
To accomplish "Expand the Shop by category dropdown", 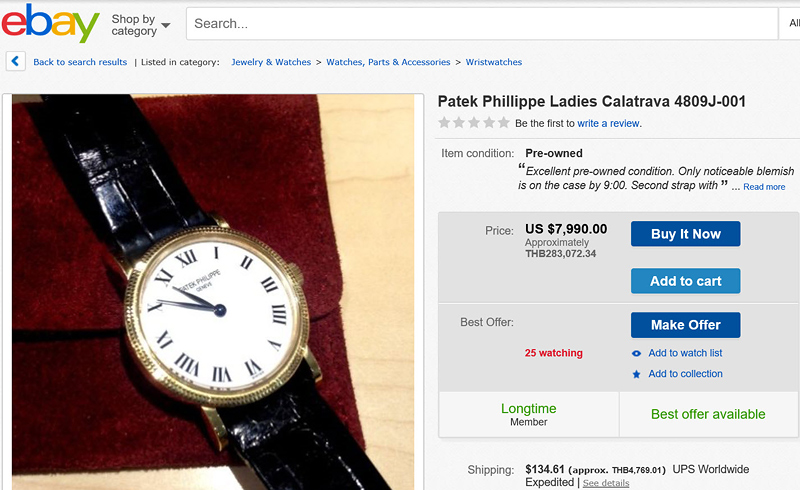I will coord(140,24).
